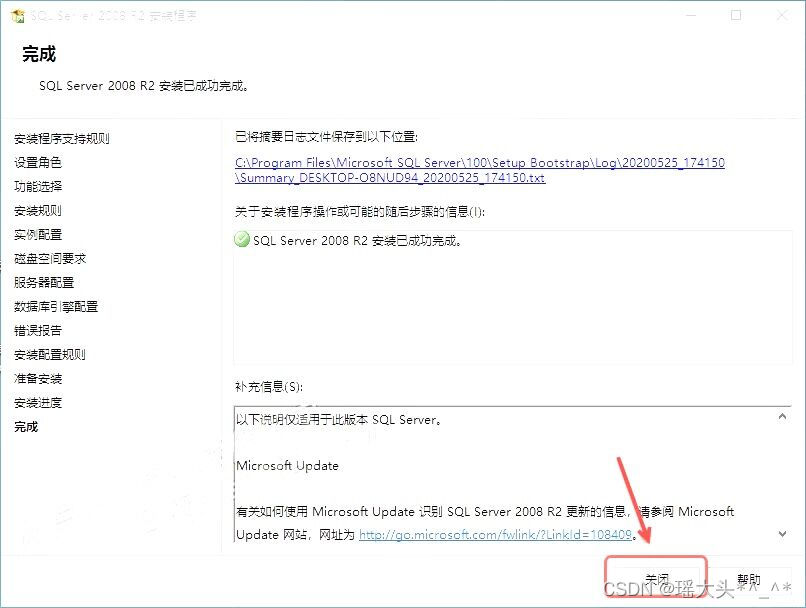Click the 关于安装程序操作 information label
Screen dimensions: 806x608
coord(360,211)
